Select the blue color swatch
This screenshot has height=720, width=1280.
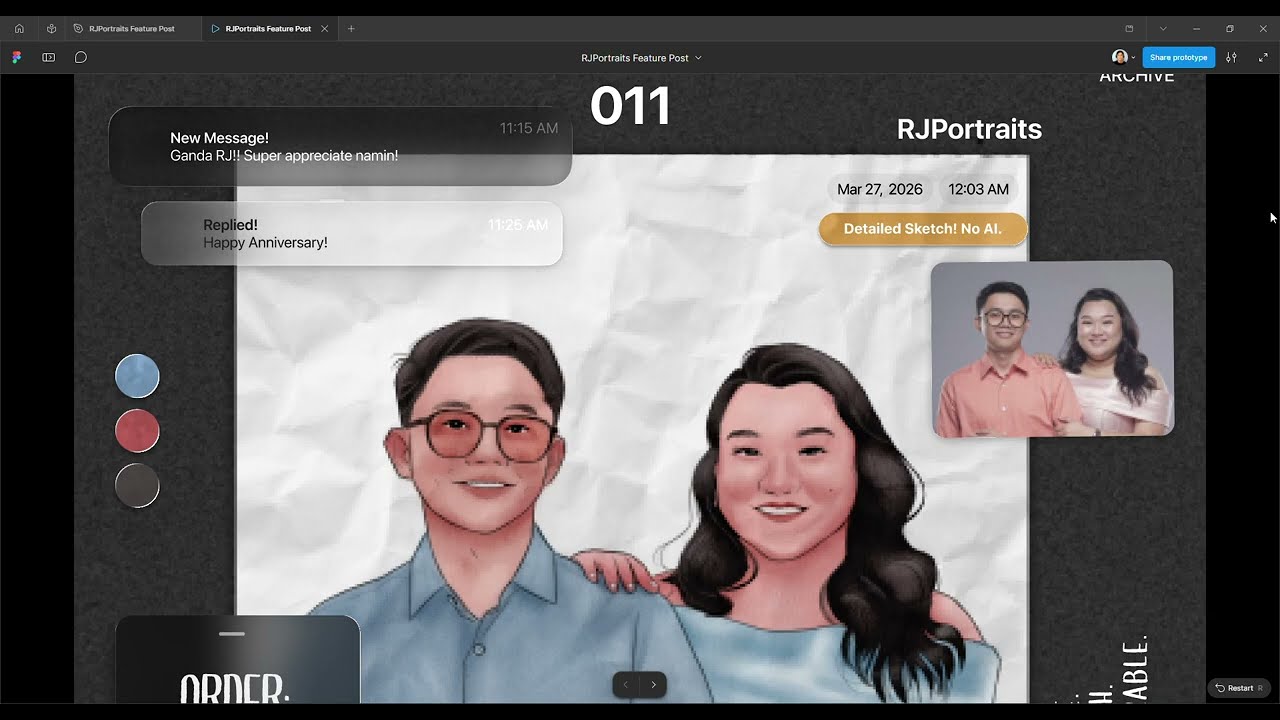coord(137,376)
